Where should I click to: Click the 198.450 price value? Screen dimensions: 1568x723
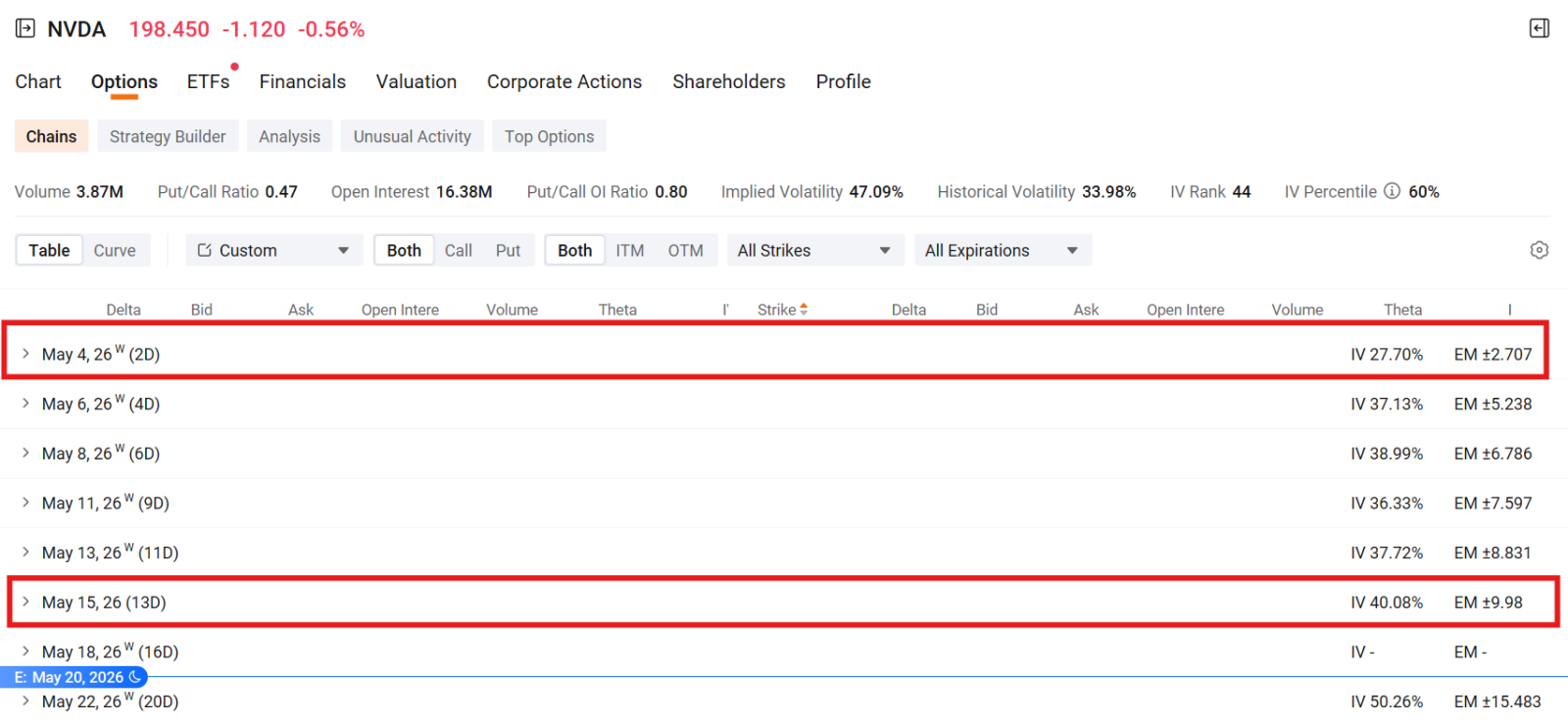coord(170,29)
